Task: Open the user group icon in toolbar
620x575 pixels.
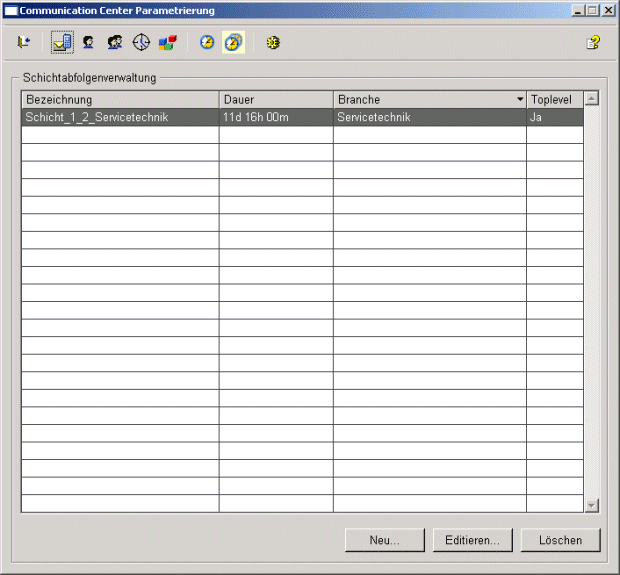Action: pos(115,43)
